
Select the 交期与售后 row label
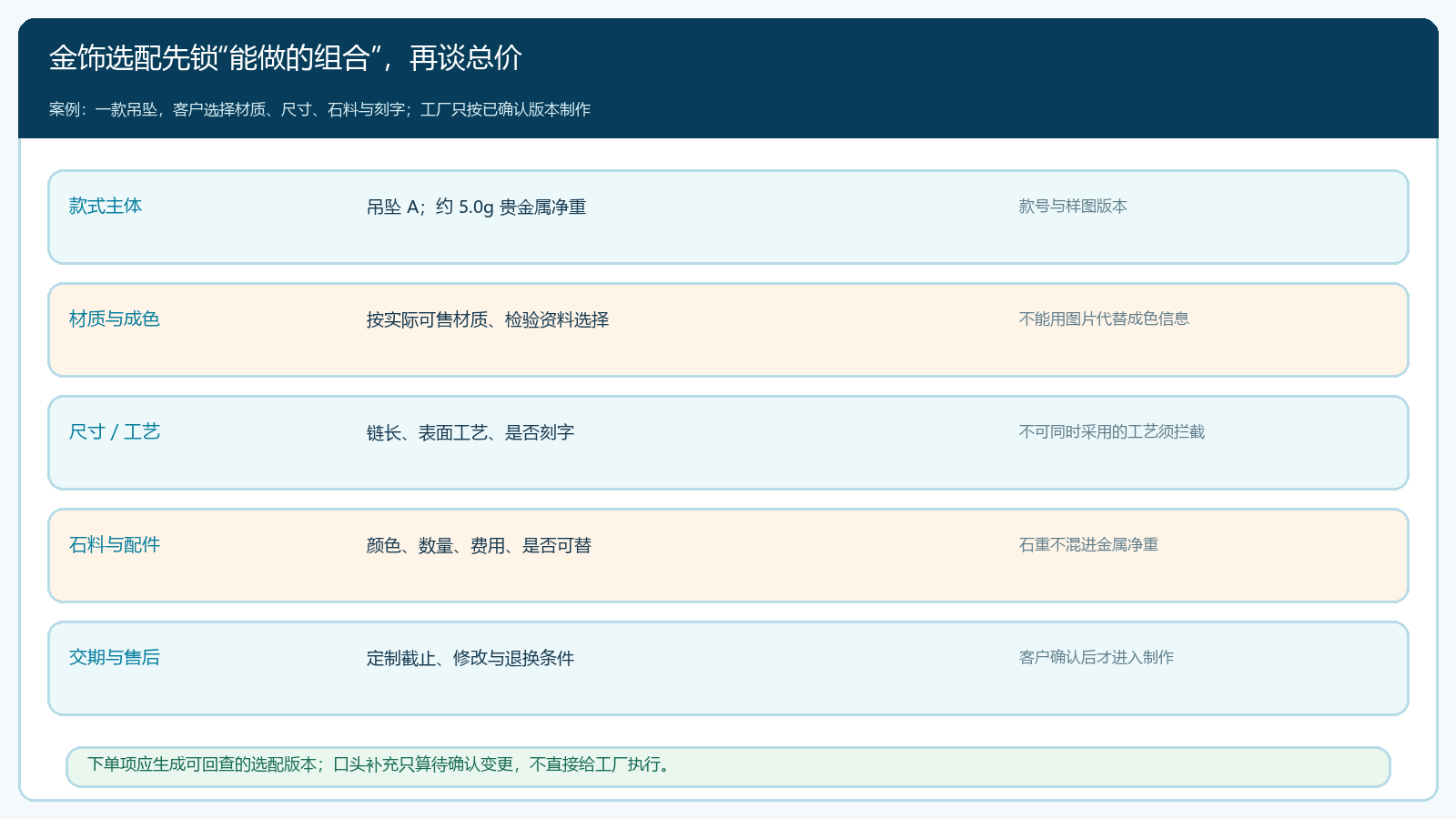[115, 657]
